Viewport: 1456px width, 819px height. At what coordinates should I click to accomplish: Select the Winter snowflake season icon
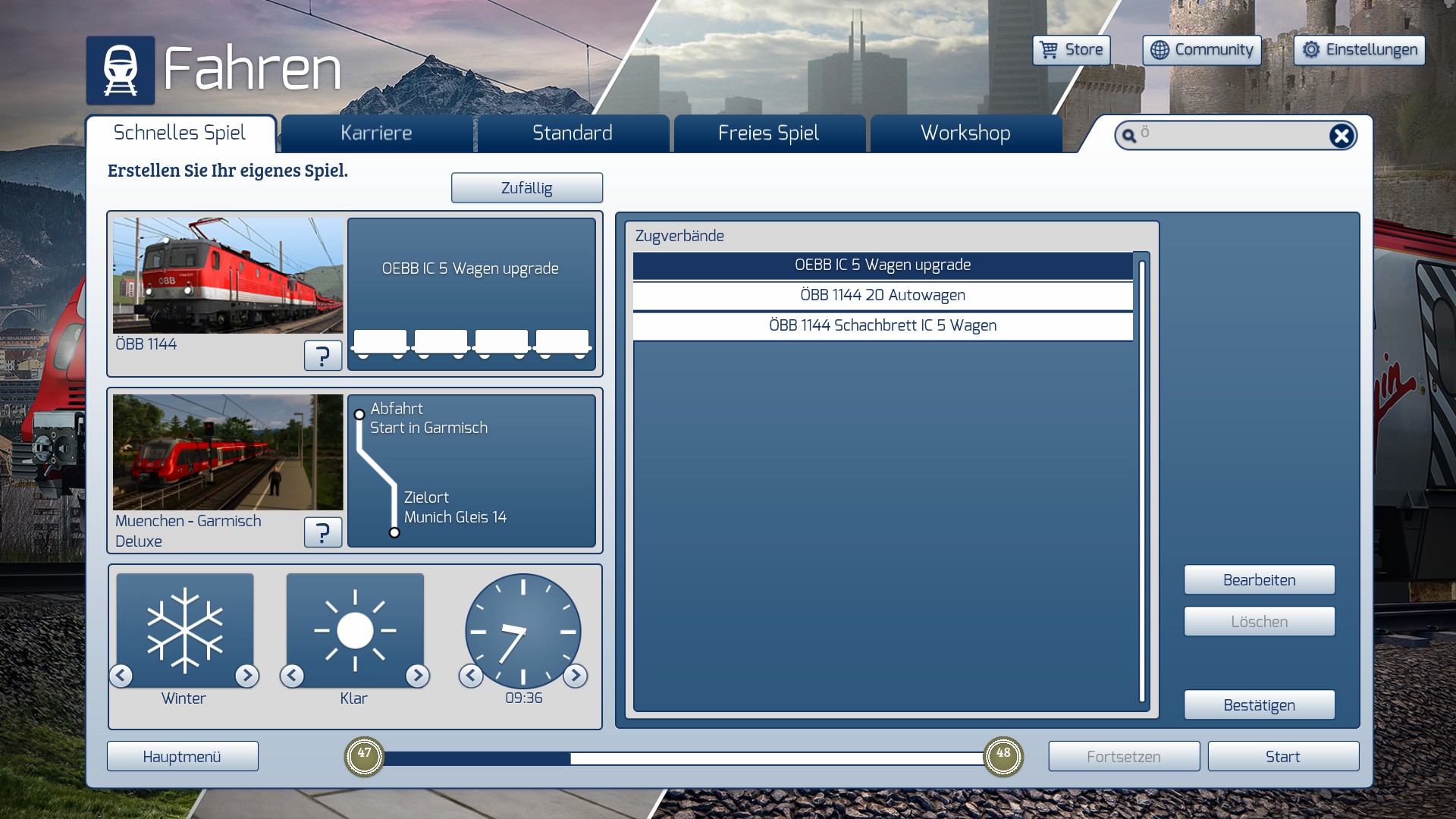(184, 629)
